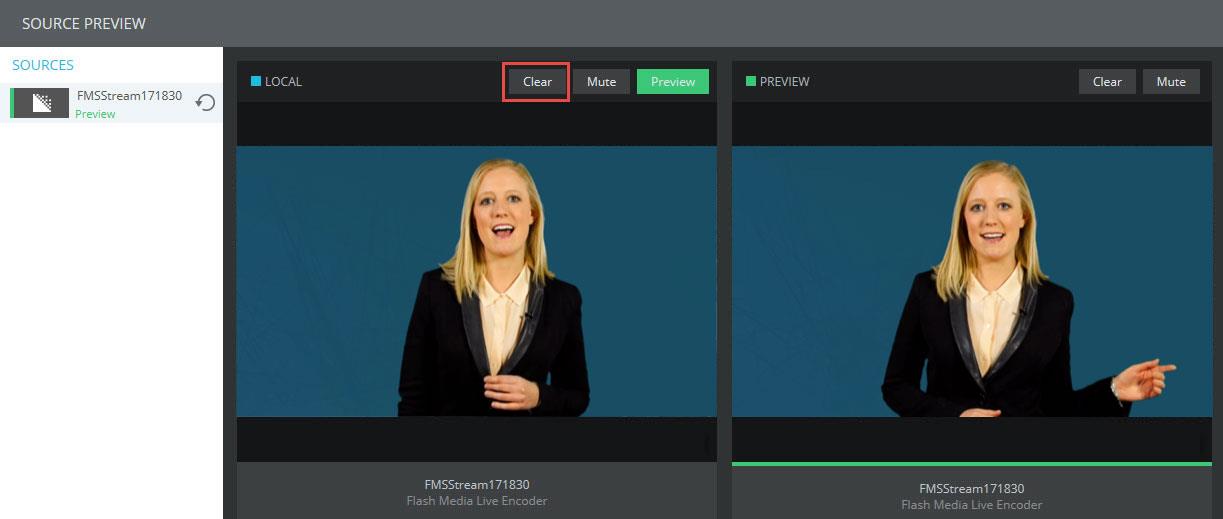Click the green square indicator next to PREVIEW
The image size is (1223, 519).
pos(751,82)
